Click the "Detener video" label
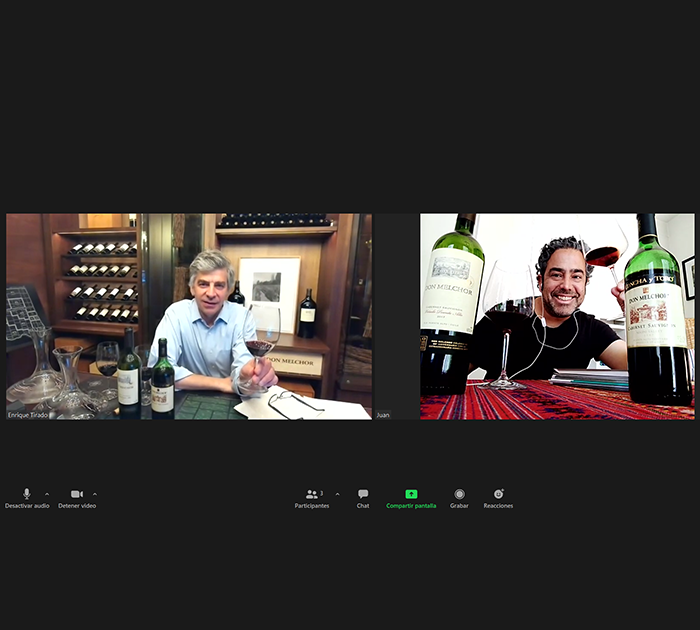Image resolution: width=700 pixels, height=630 pixels. tap(77, 506)
